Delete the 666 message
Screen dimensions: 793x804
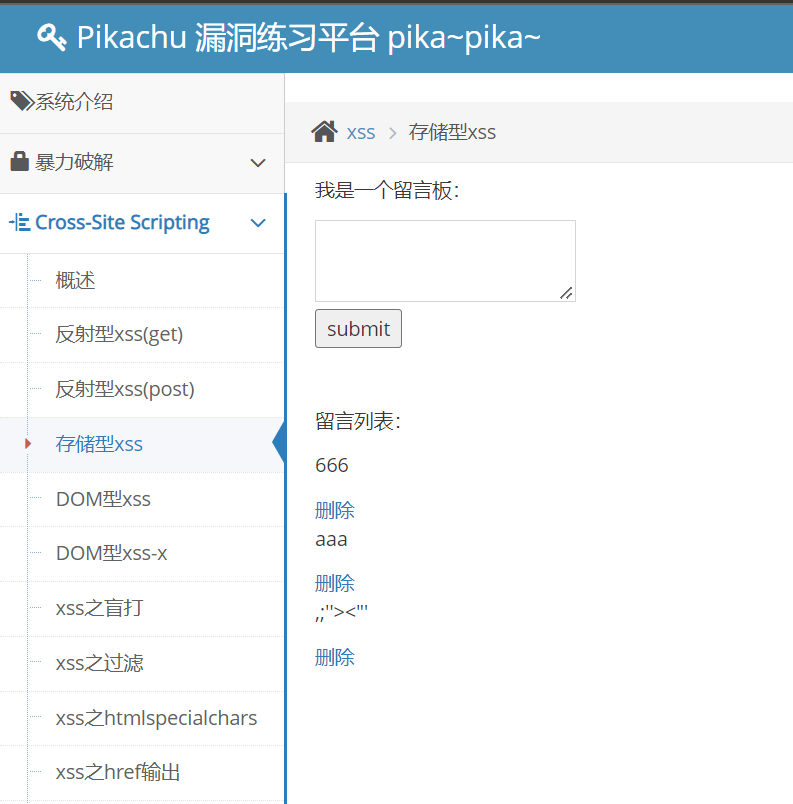click(x=335, y=511)
